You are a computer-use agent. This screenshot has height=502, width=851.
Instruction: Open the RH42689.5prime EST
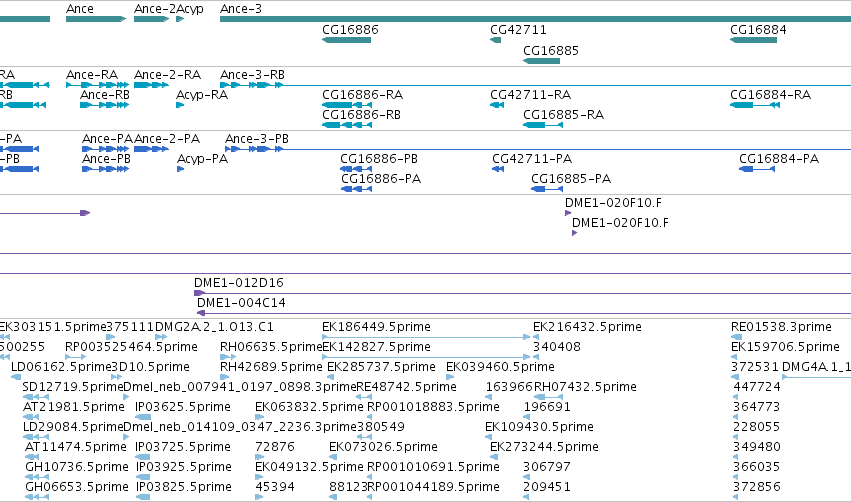pos(225,377)
